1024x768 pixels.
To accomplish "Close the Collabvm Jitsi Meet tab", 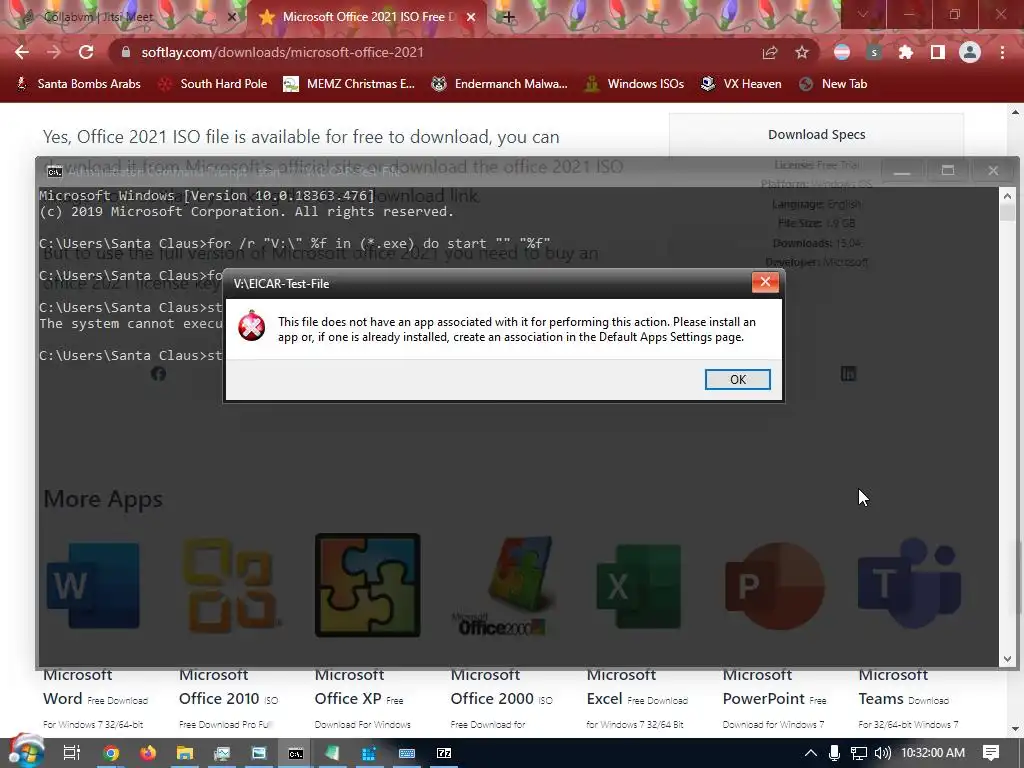I will [x=232, y=17].
